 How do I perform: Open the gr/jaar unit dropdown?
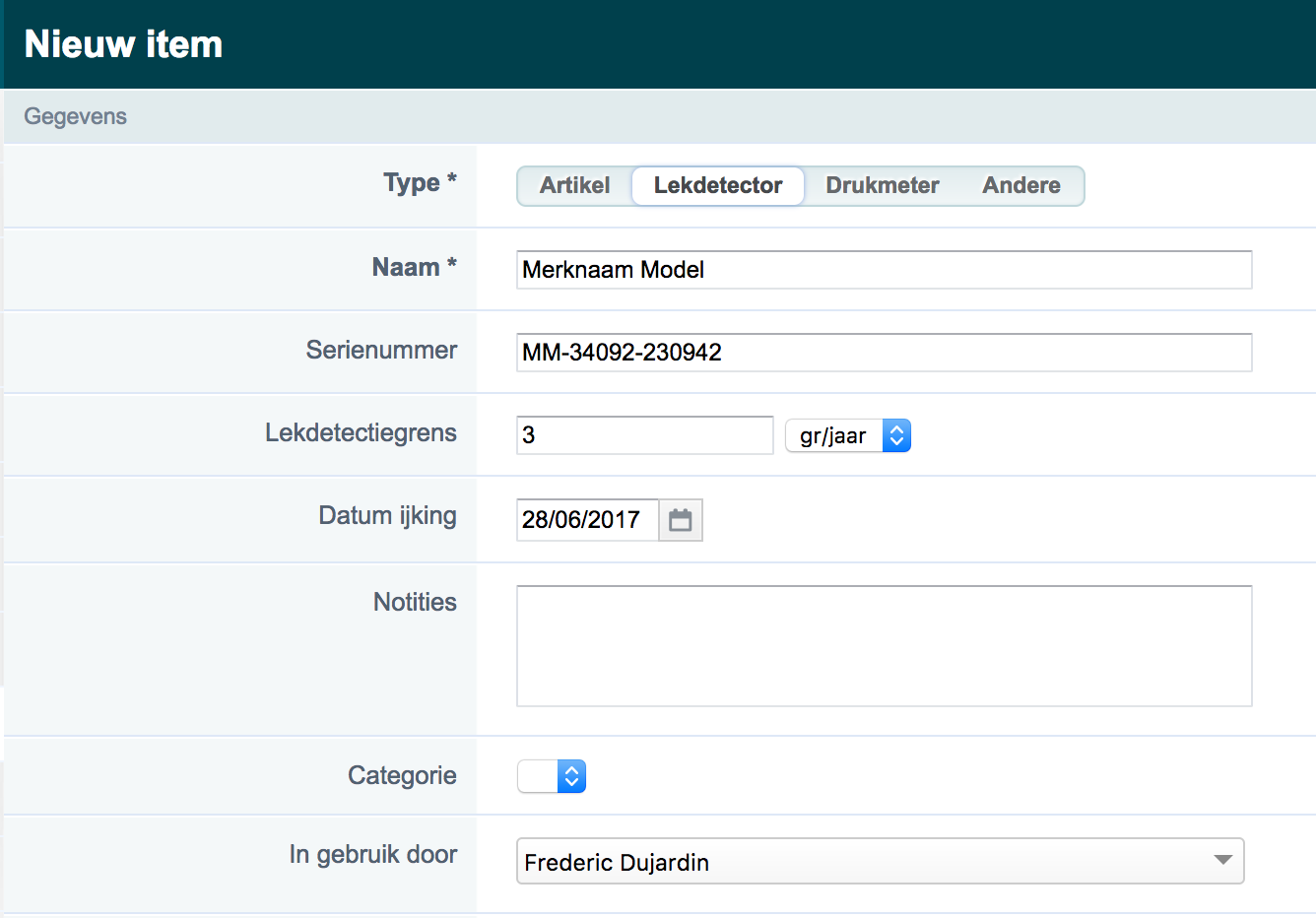[x=848, y=435]
